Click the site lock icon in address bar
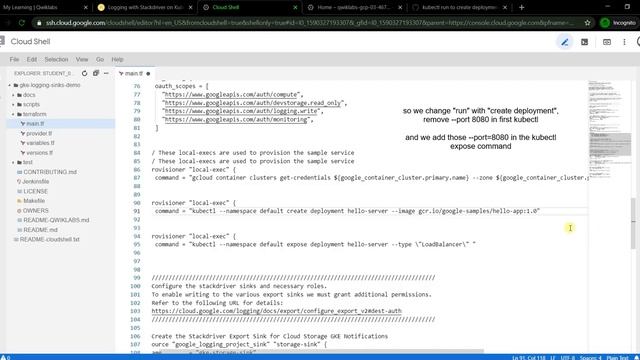Image resolution: width=640 pixels, height=360 pixels. [x=39, y=23]
